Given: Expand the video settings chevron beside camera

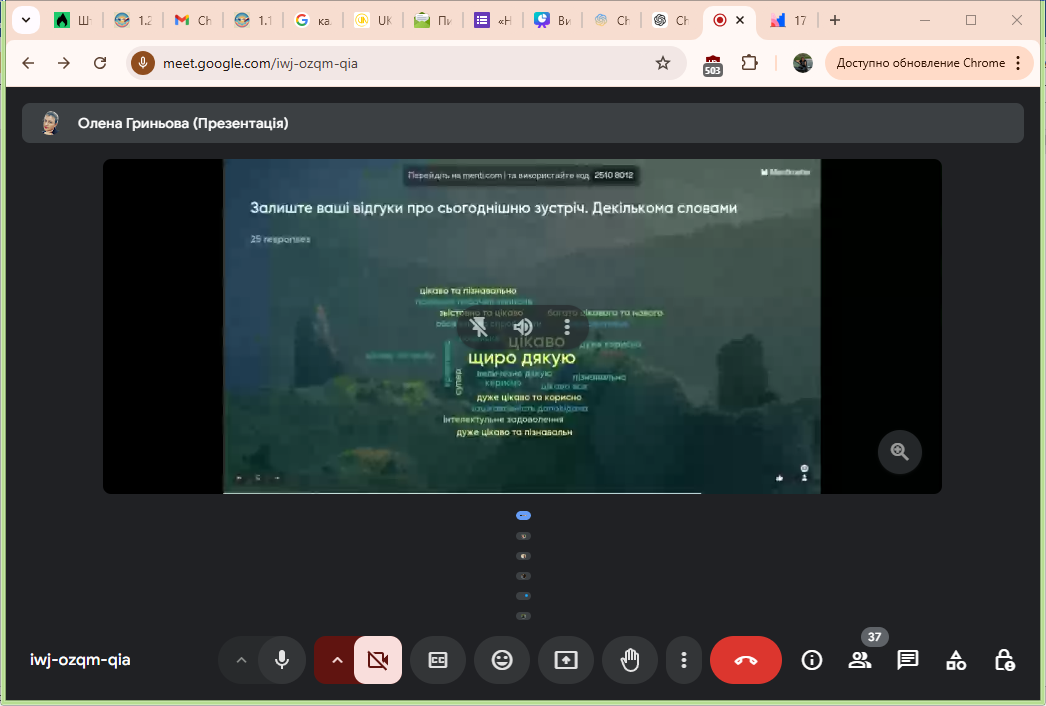Looking at the screenshot, I should (x=337, y=660).
